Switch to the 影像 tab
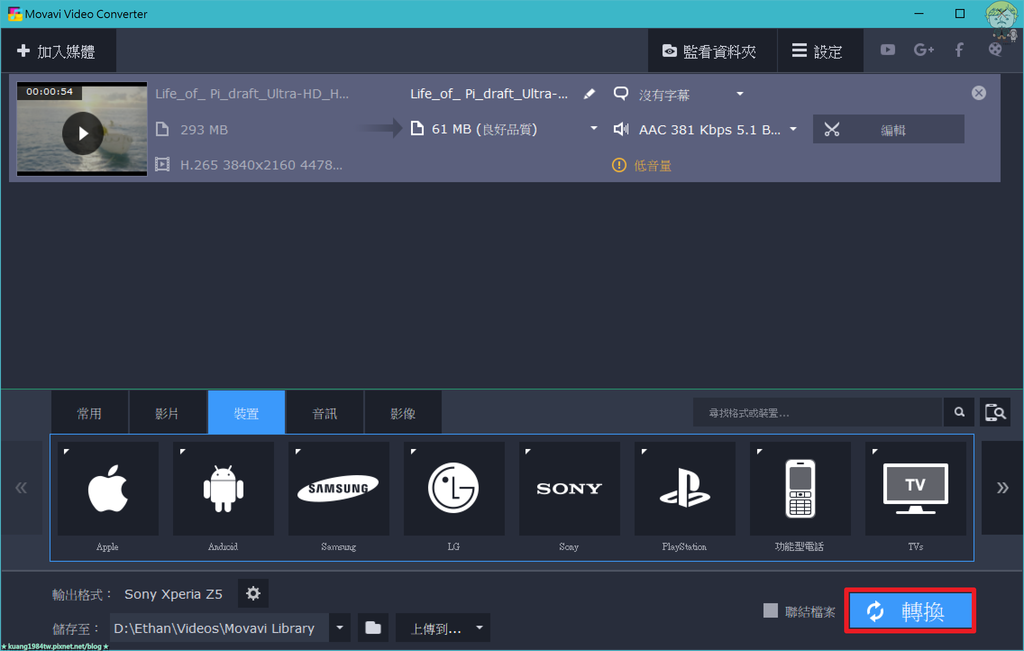 (x=403, y=413)
